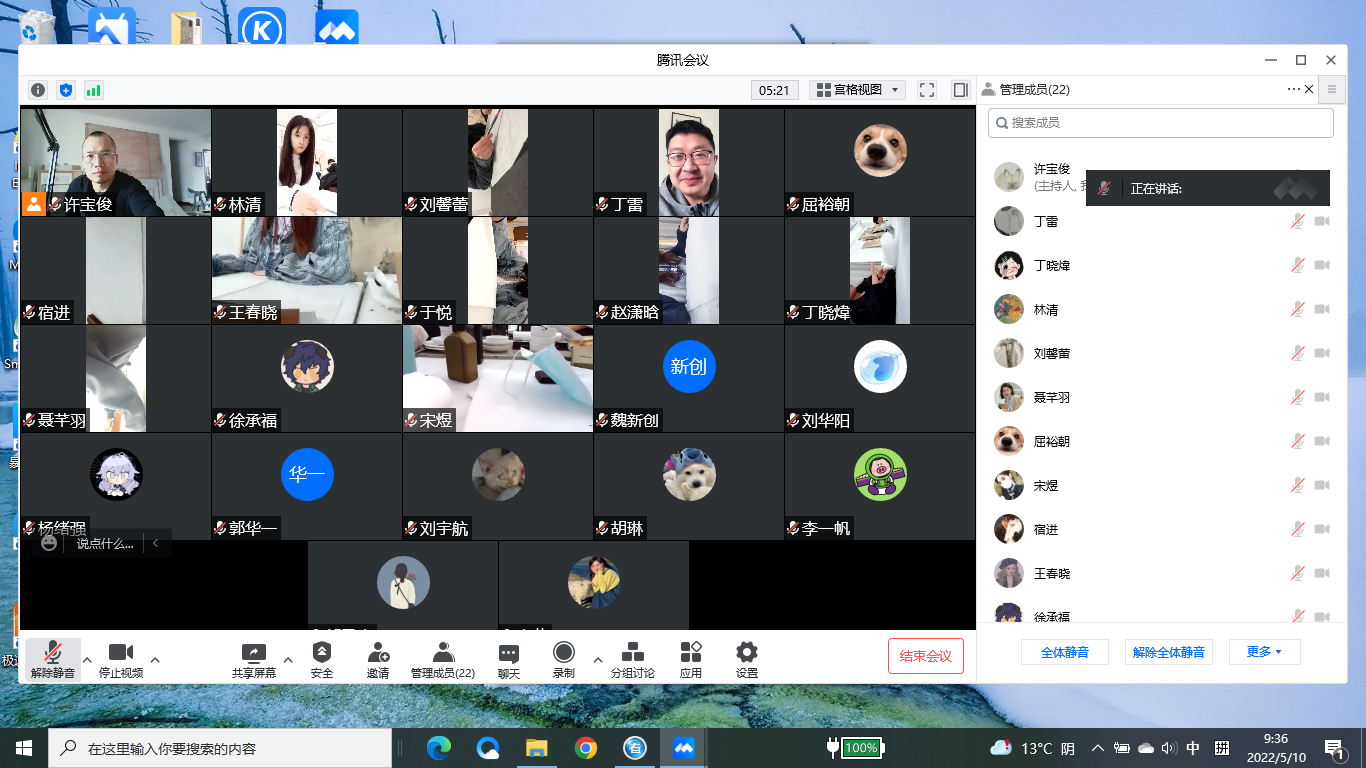Image resolution: width=1366 pixels, height=768 pixels.
Task: Toggle stop video (停止视频)
Action: click(121, 660)
